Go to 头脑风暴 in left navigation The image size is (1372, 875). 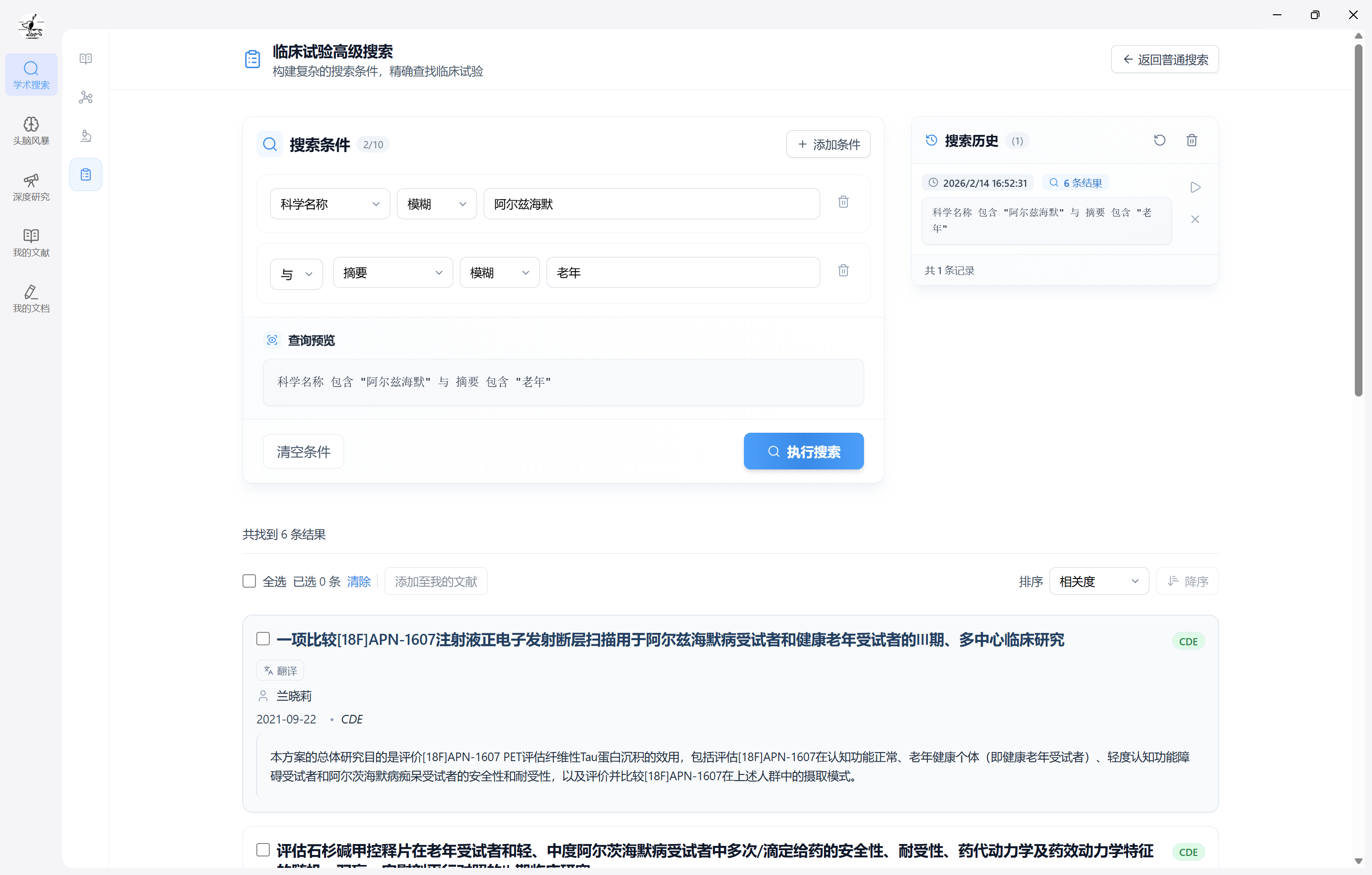point(31,131)
